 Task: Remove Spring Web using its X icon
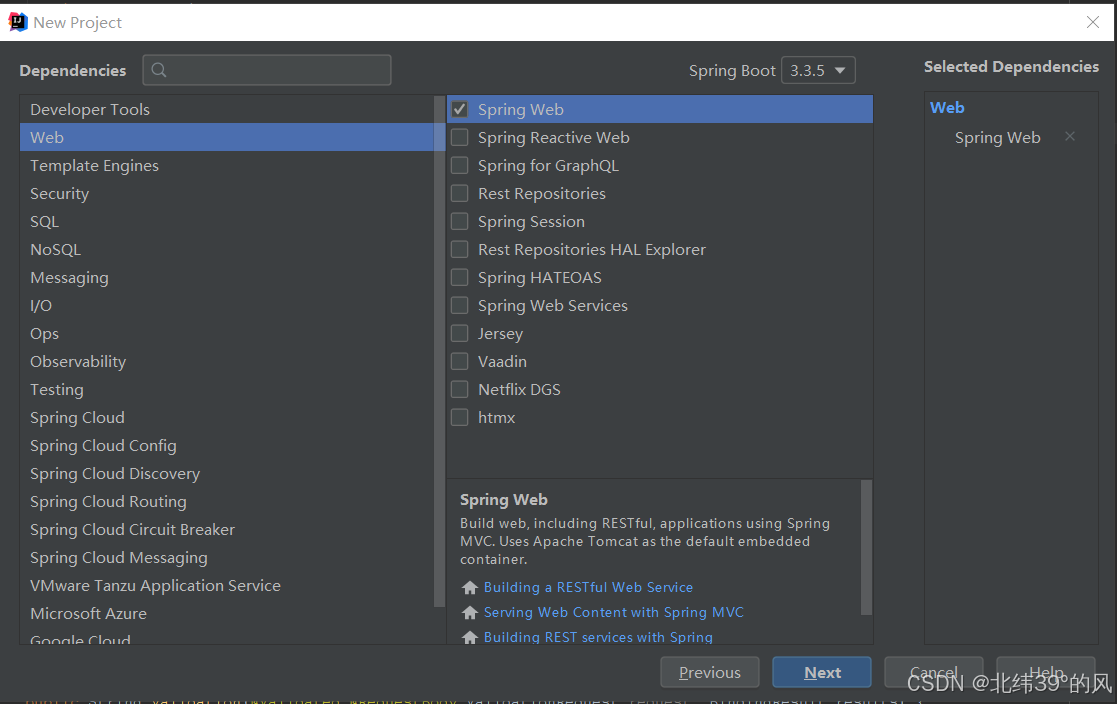tap(1069, 136)
